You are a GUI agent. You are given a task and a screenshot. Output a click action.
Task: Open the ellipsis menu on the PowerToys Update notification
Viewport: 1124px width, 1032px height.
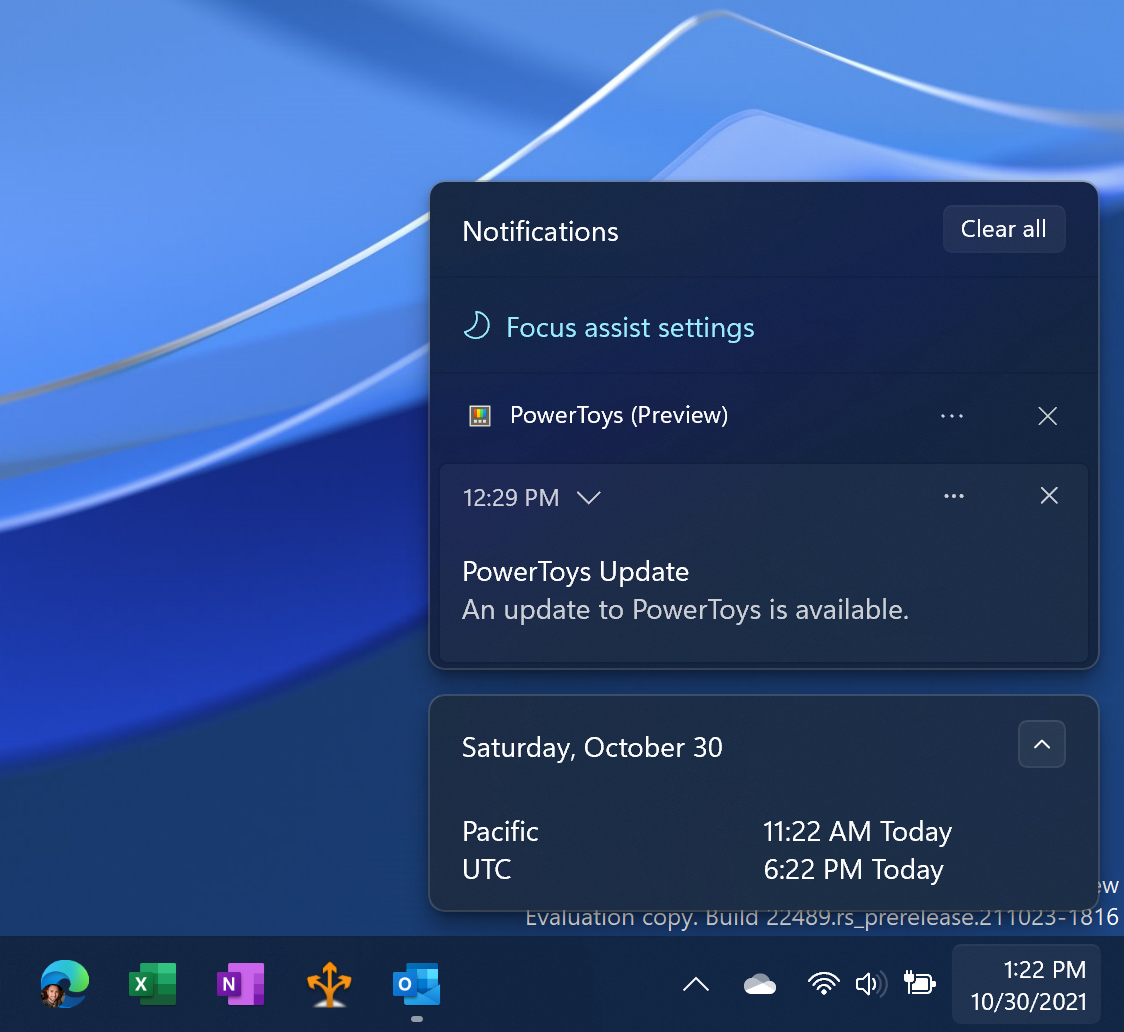[x=953, y=495]
